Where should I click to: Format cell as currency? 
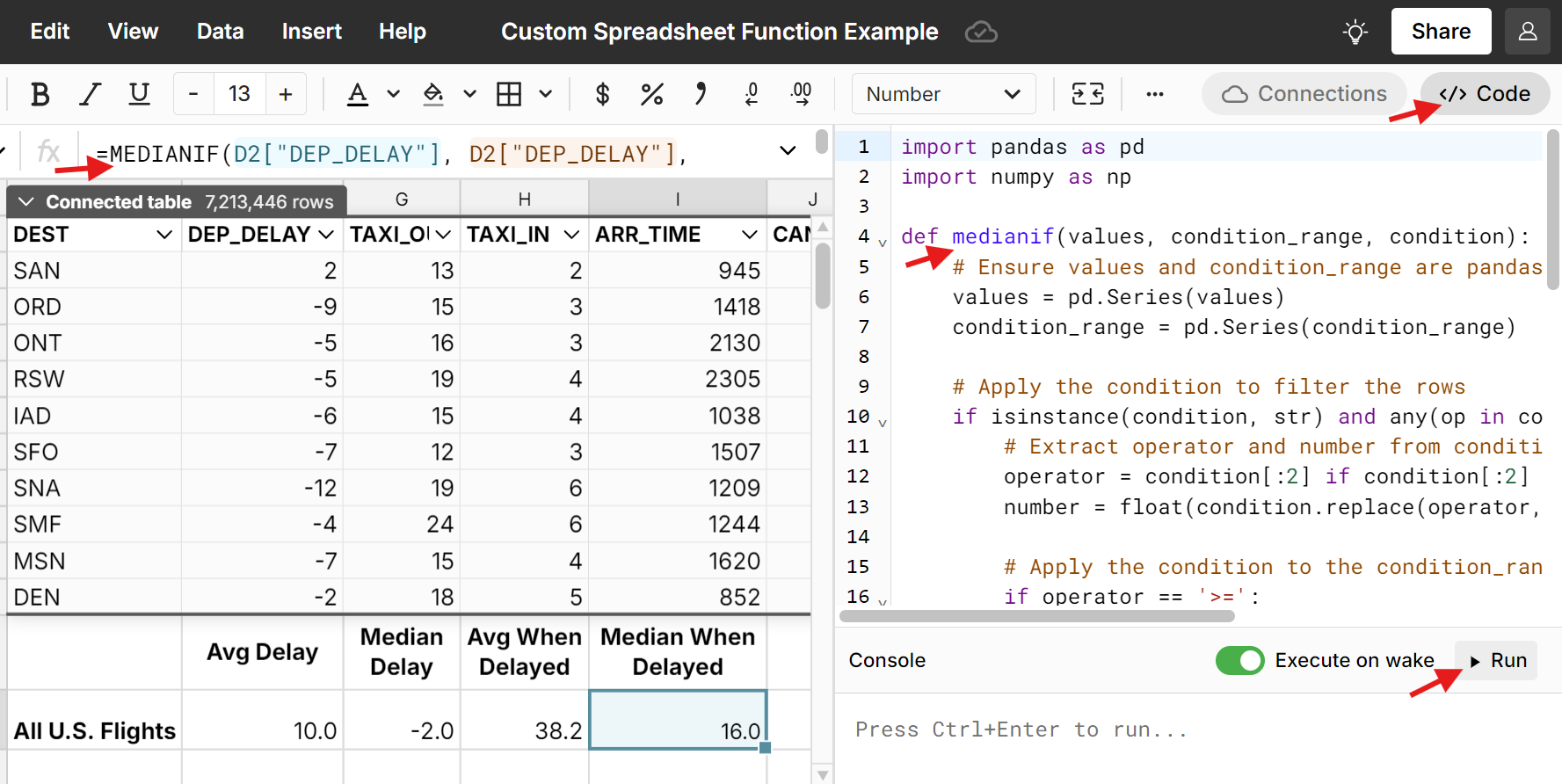[x=602, y=94]
